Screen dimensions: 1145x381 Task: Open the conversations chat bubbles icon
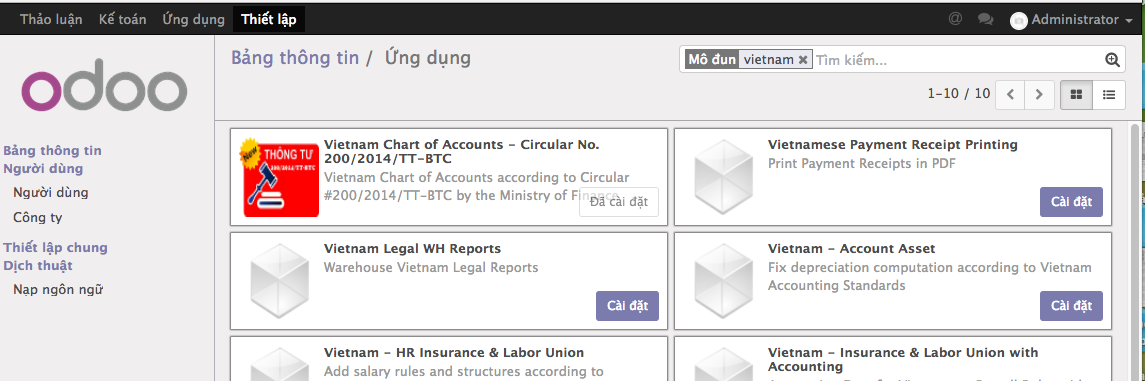[x=985, y=19]
